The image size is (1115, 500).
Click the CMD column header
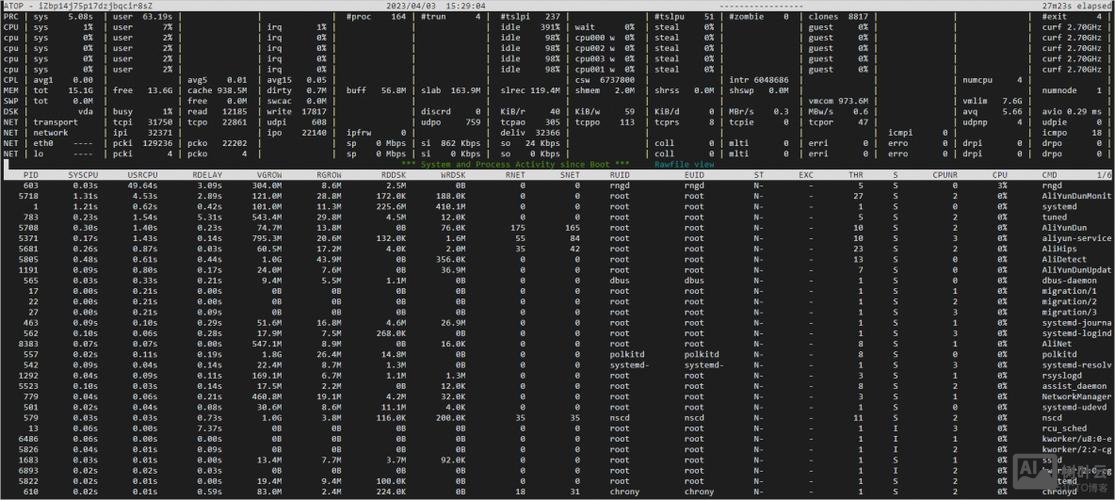1050,175
